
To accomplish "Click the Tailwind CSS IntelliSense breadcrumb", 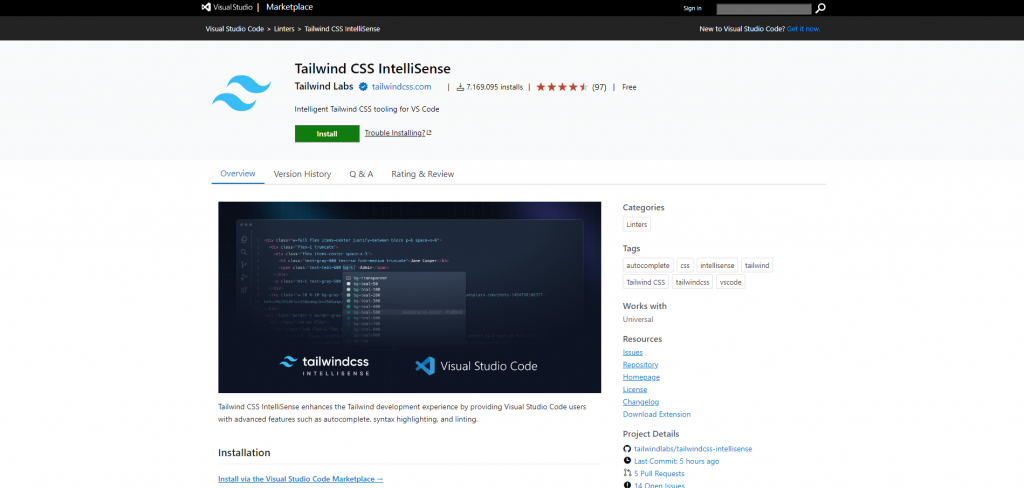I will pos(342,29).
